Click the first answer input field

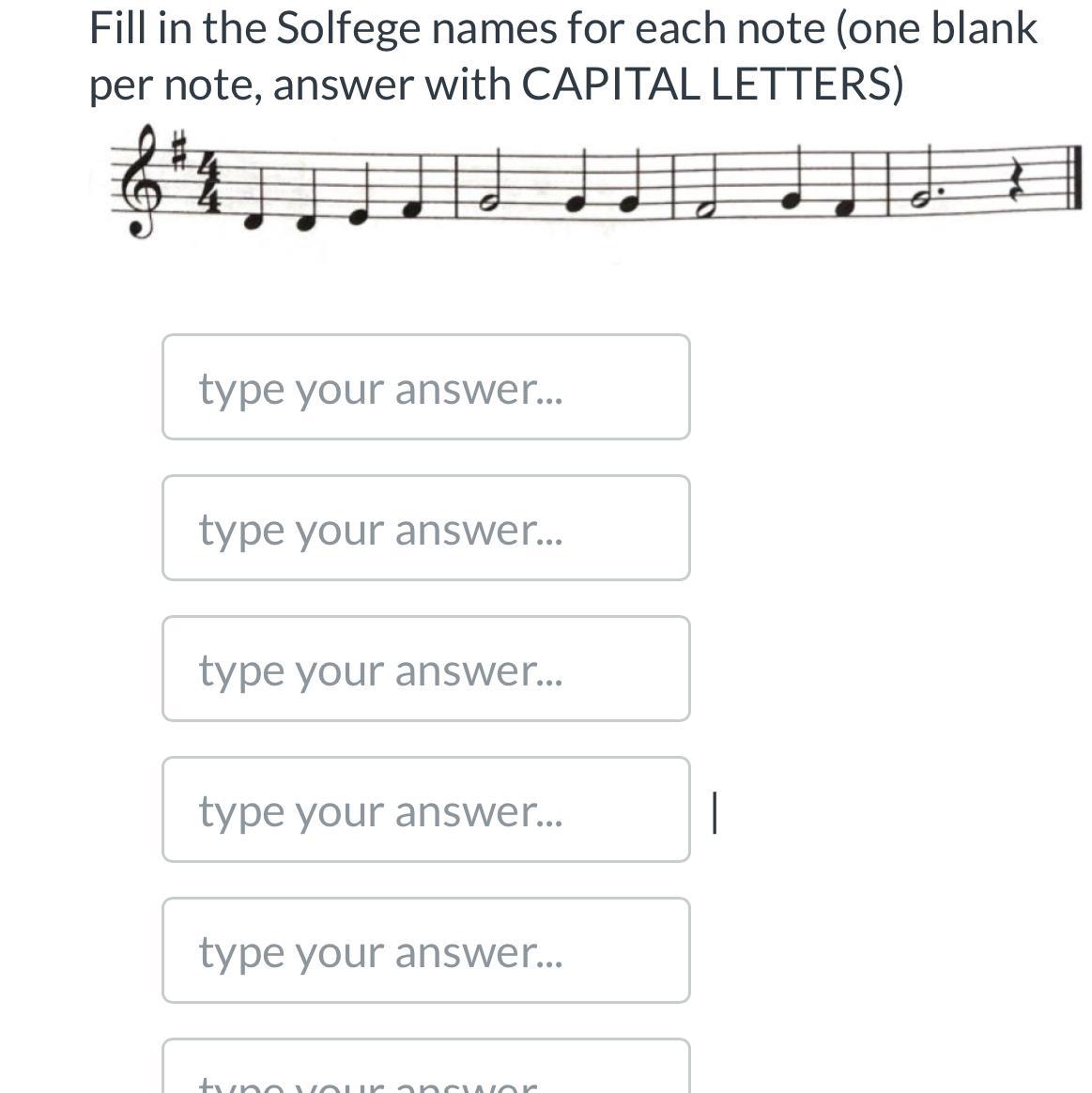pyautogui.click(x=425, y=387)
